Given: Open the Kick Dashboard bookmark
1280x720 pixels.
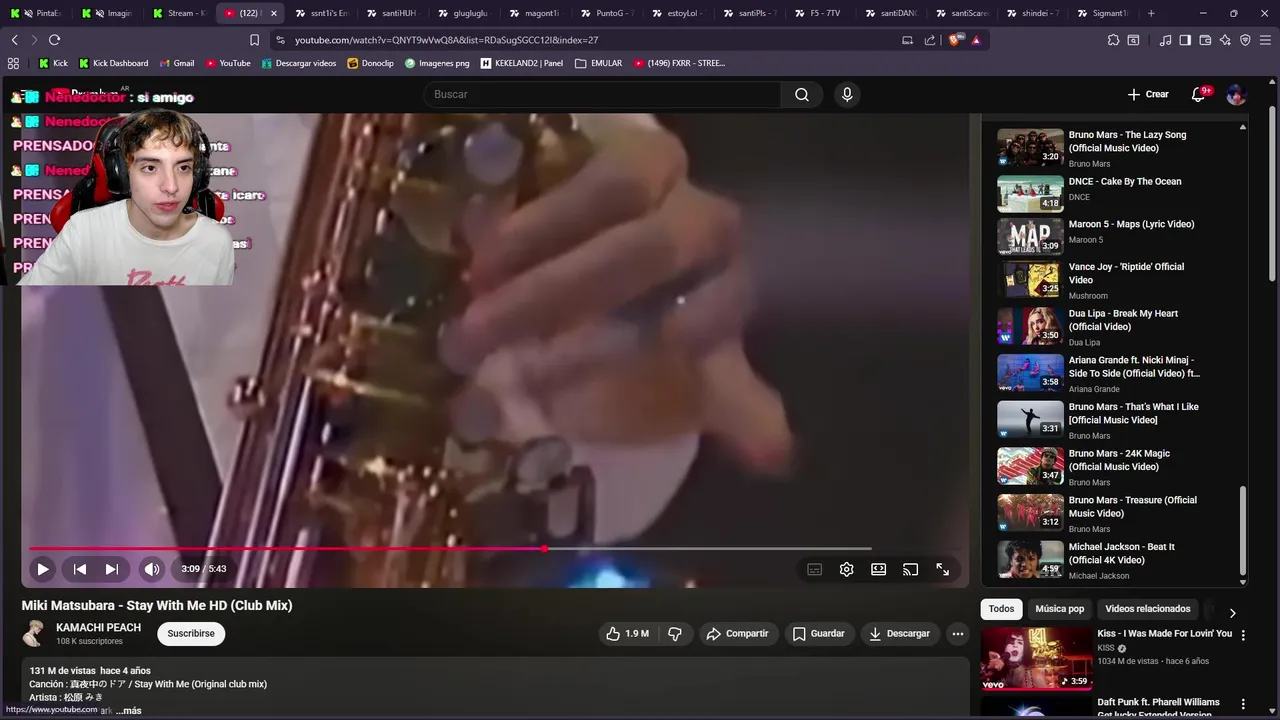Looking at the screenshot, I should point(113,63).
